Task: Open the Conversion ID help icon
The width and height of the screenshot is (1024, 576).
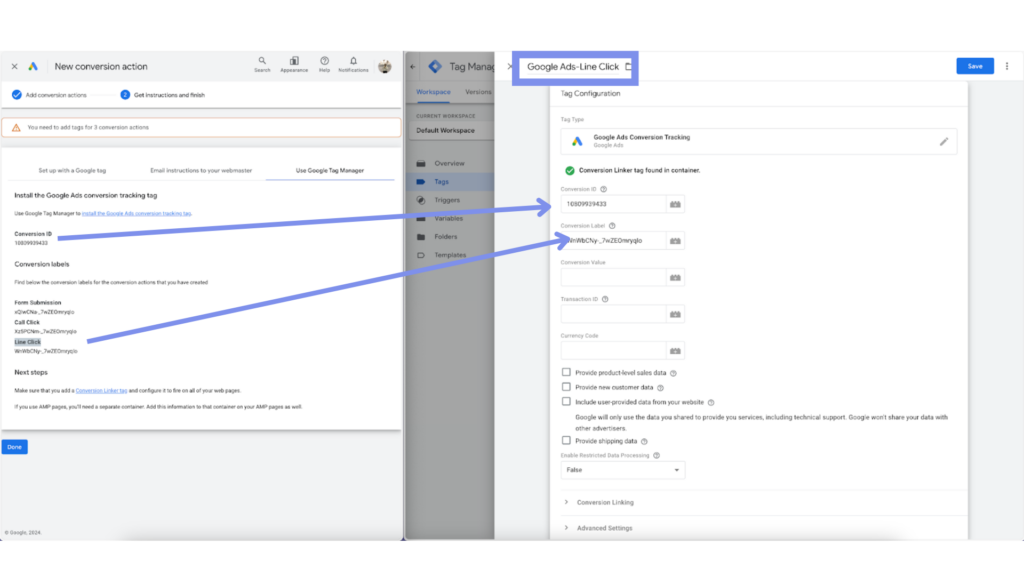Action: pos(603,189)
